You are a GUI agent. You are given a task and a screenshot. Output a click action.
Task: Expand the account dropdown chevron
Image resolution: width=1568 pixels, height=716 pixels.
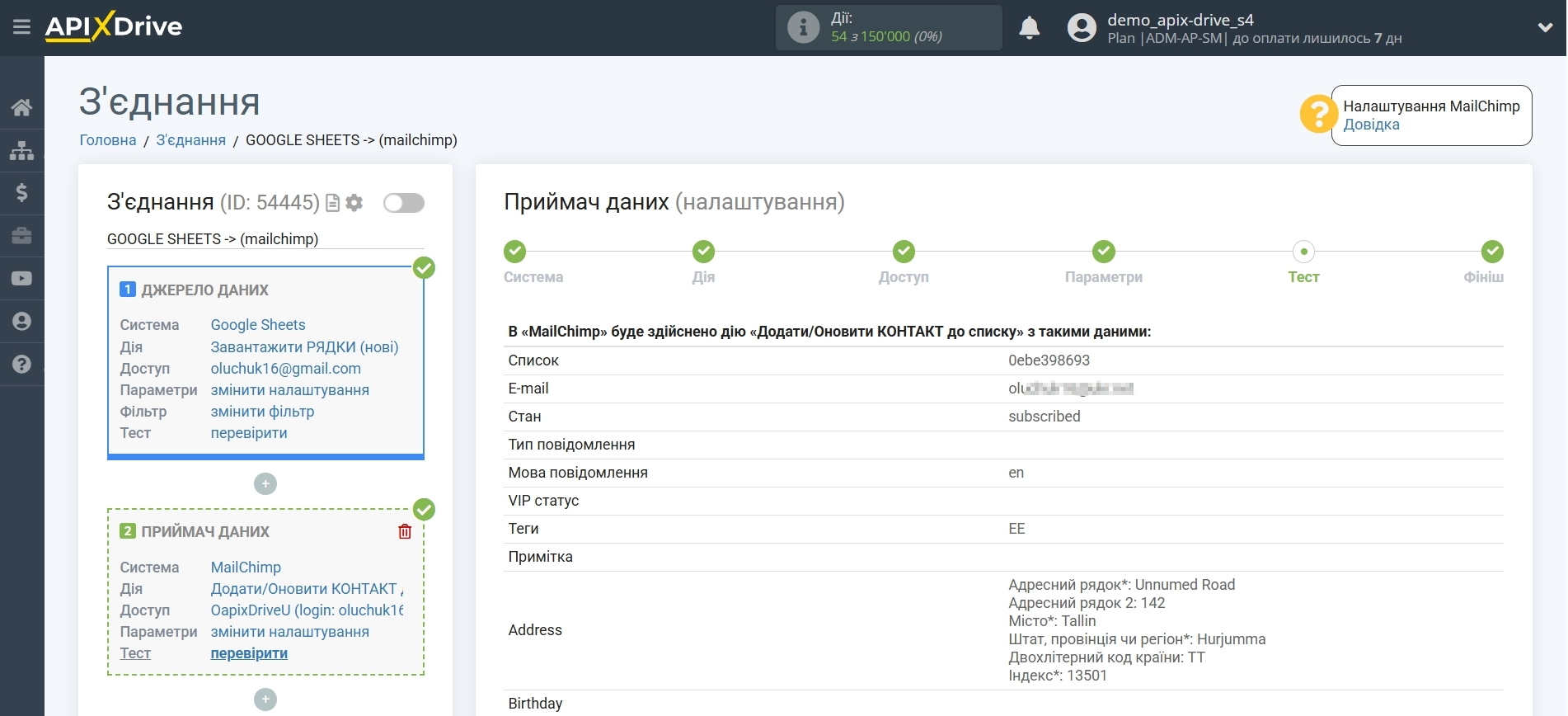click(1545, 27)
